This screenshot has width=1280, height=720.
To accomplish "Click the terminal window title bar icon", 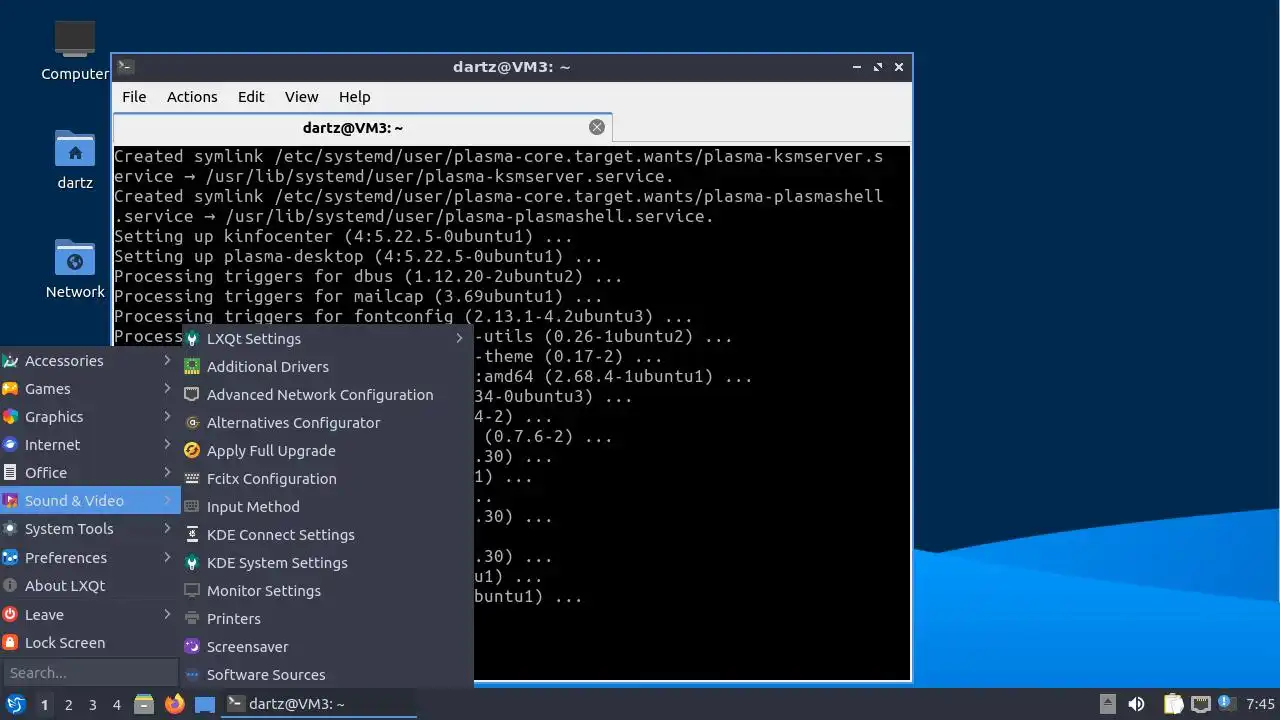I will (125, 67).
